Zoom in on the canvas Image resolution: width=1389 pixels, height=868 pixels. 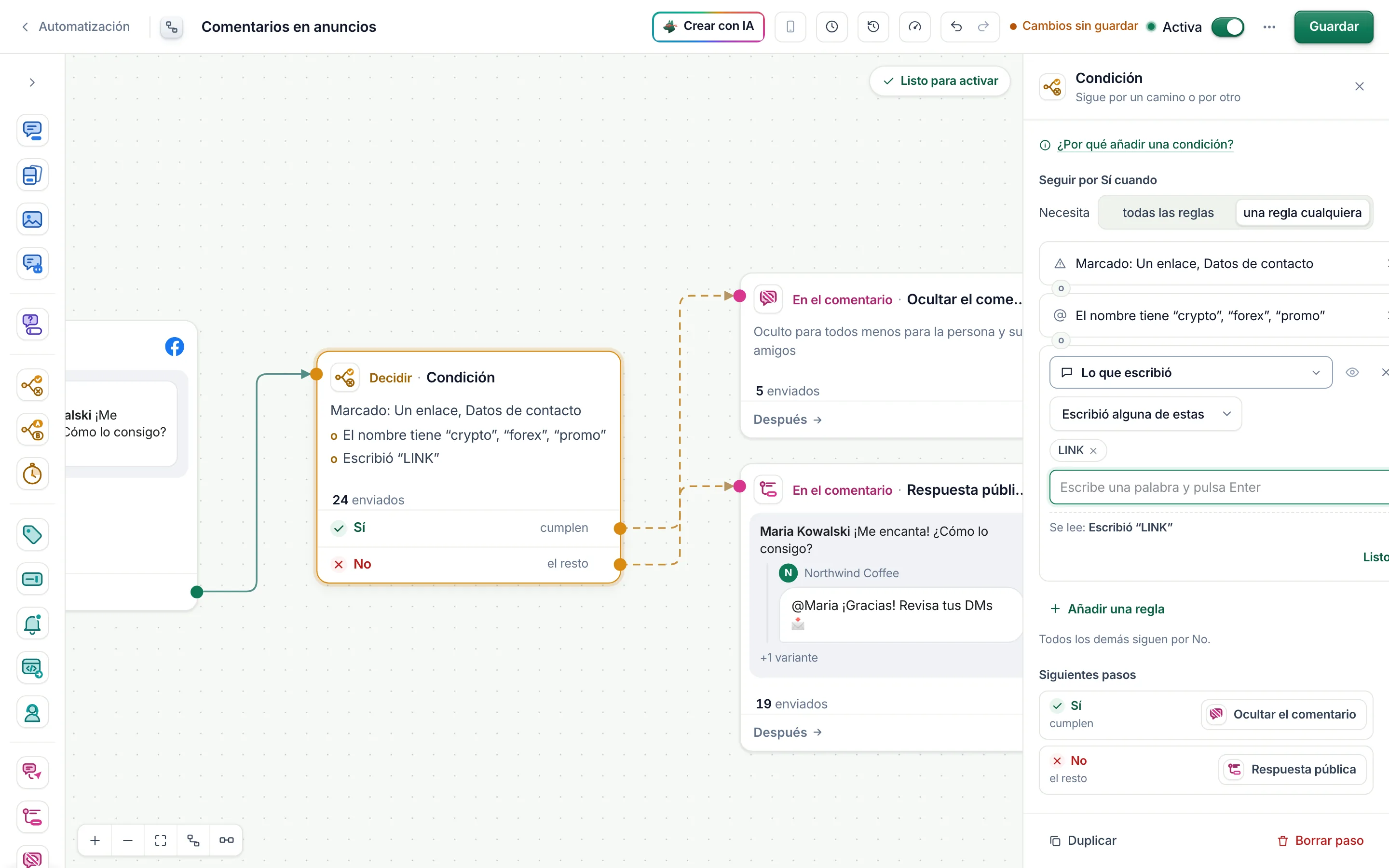(x=95, y=840)
